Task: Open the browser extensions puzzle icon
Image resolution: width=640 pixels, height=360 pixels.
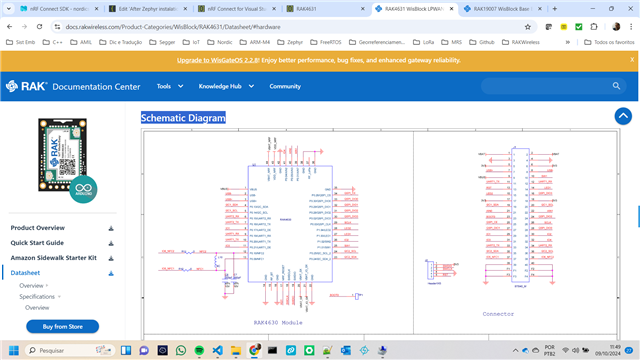Action: pyautogui.click(x=593, y=27)
